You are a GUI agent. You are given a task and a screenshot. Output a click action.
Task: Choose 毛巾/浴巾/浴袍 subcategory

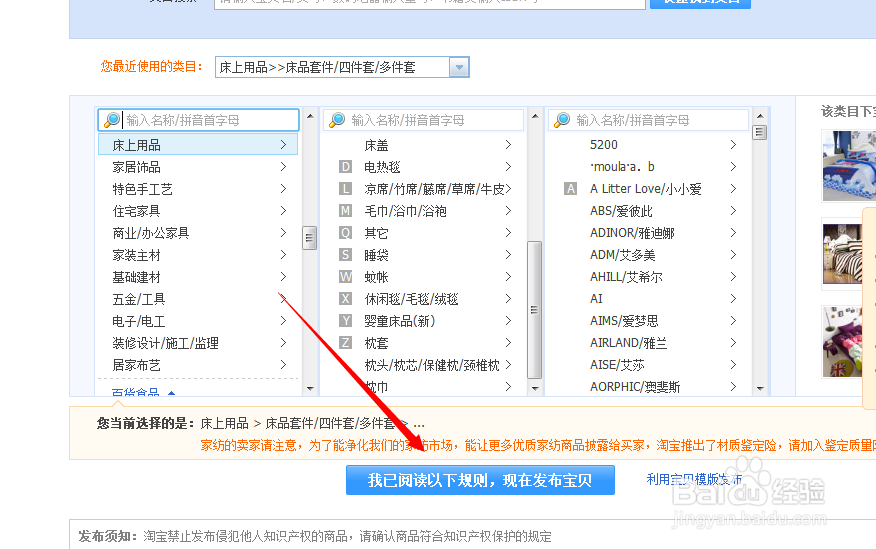[405, 211]
